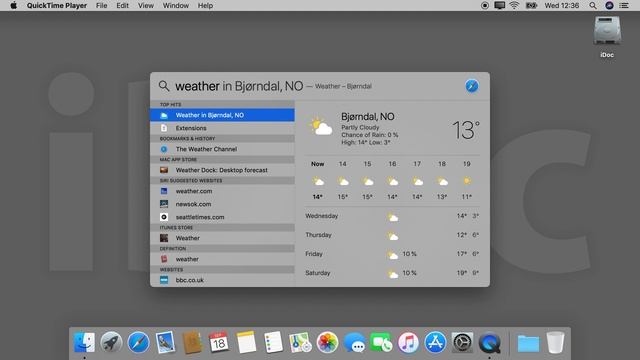Open QuickTime Player in the Dock
Image resolution: width=640 pixels, height=360 pixels.
pyautogui.click(x=489, y=342)
